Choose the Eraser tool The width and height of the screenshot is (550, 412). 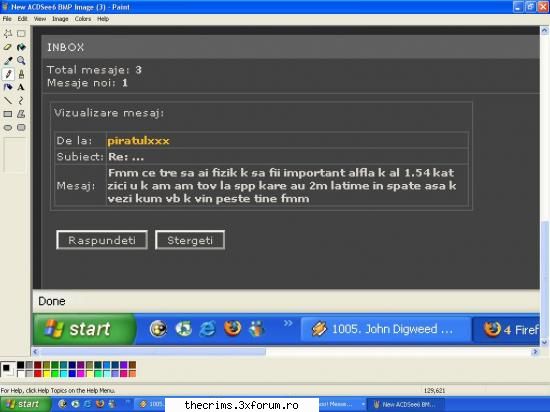click(8, 47)
